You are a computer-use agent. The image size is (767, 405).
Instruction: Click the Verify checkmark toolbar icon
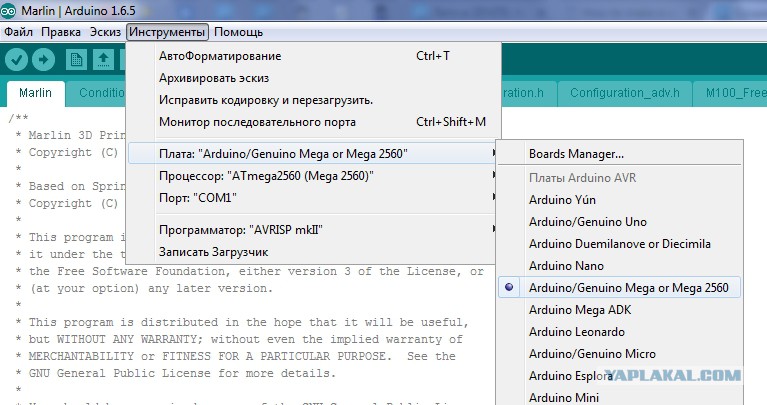pos(16,60)
